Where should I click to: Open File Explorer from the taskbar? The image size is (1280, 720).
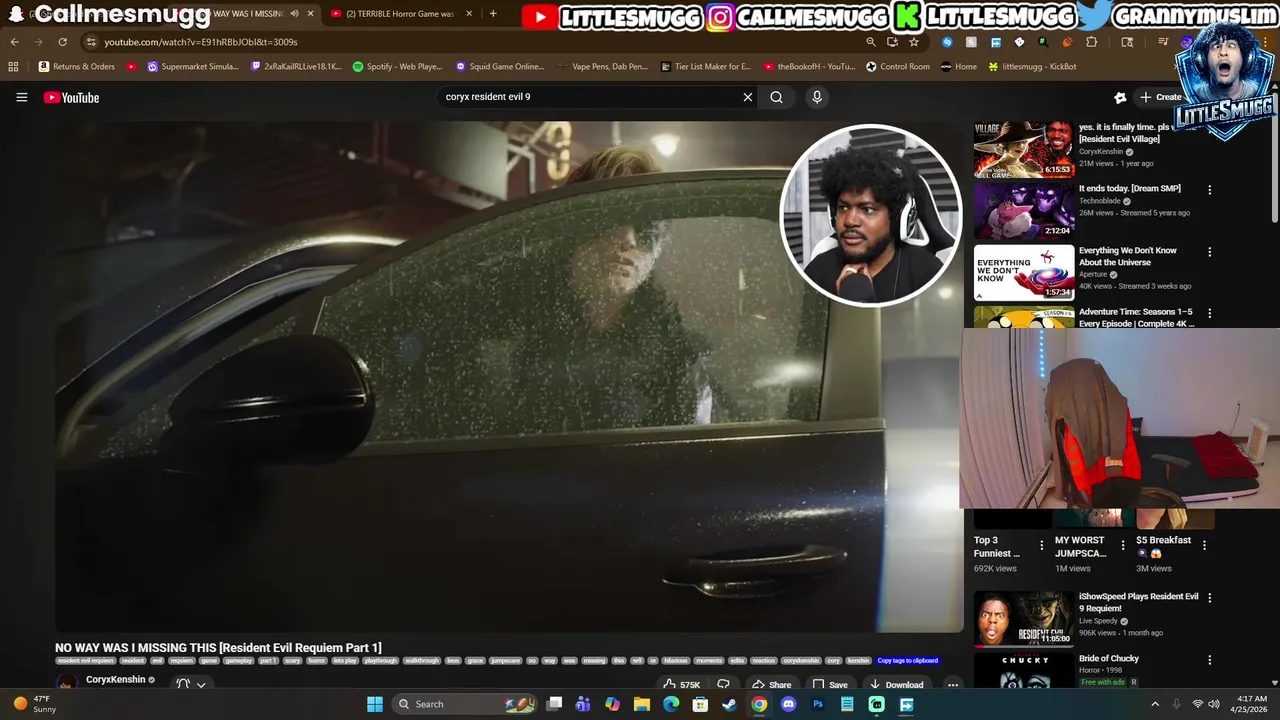click(x=642, y=704)
